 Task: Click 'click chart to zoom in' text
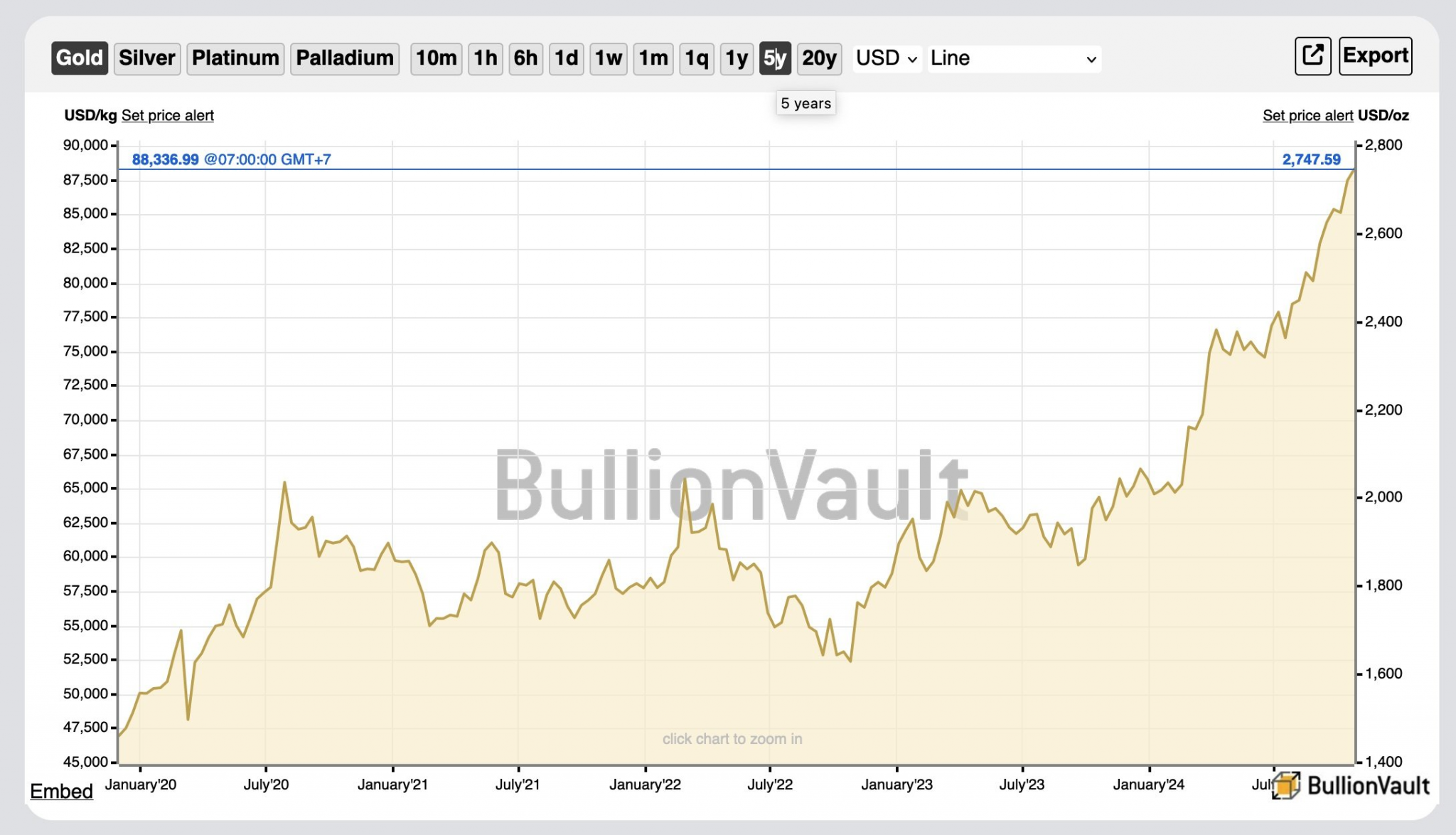pos(732,739)
